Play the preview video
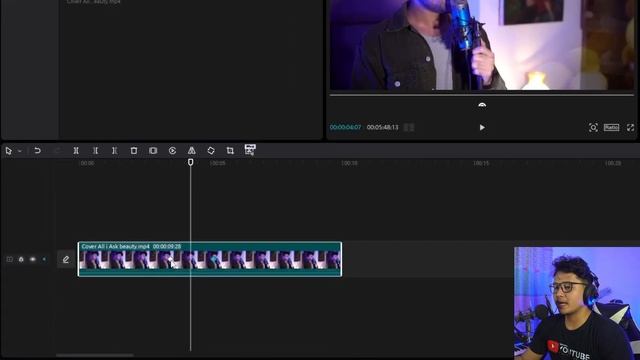 tap(482, 127)
